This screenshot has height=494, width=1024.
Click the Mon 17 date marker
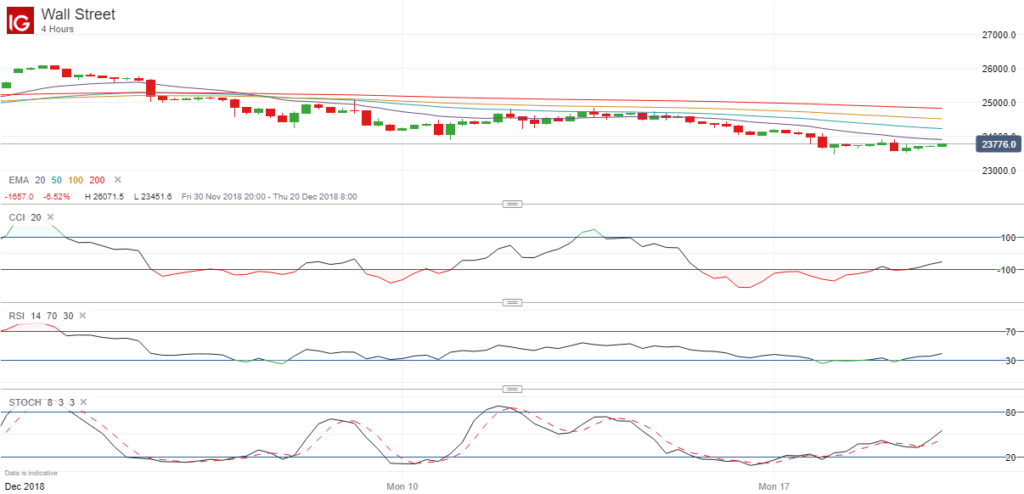tap(773, 486)
